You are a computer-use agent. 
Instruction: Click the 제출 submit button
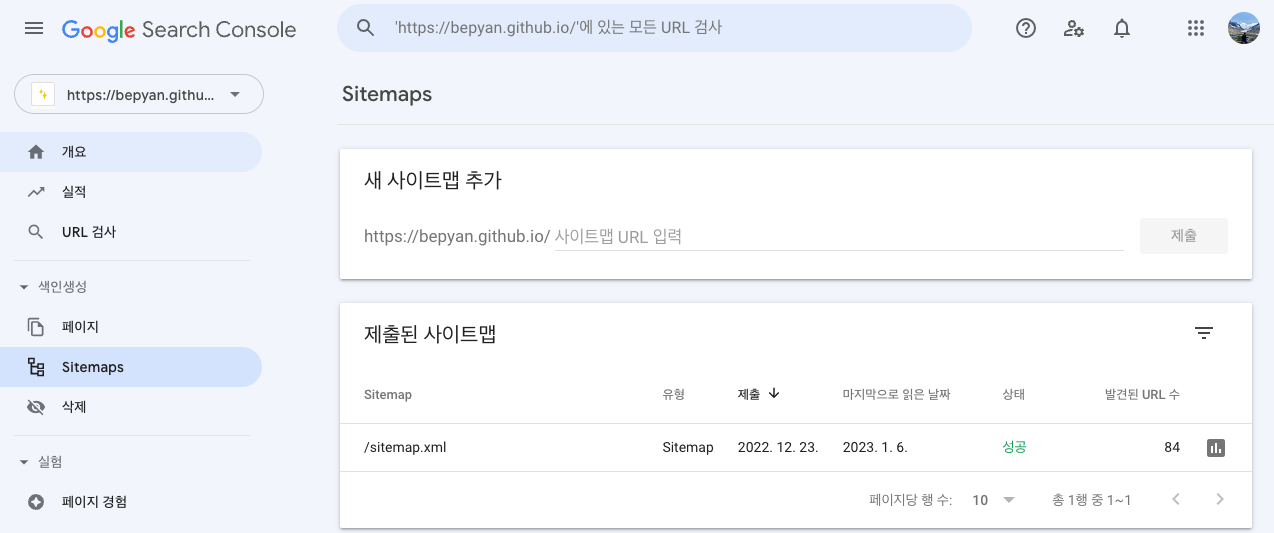click(1184, 236)
